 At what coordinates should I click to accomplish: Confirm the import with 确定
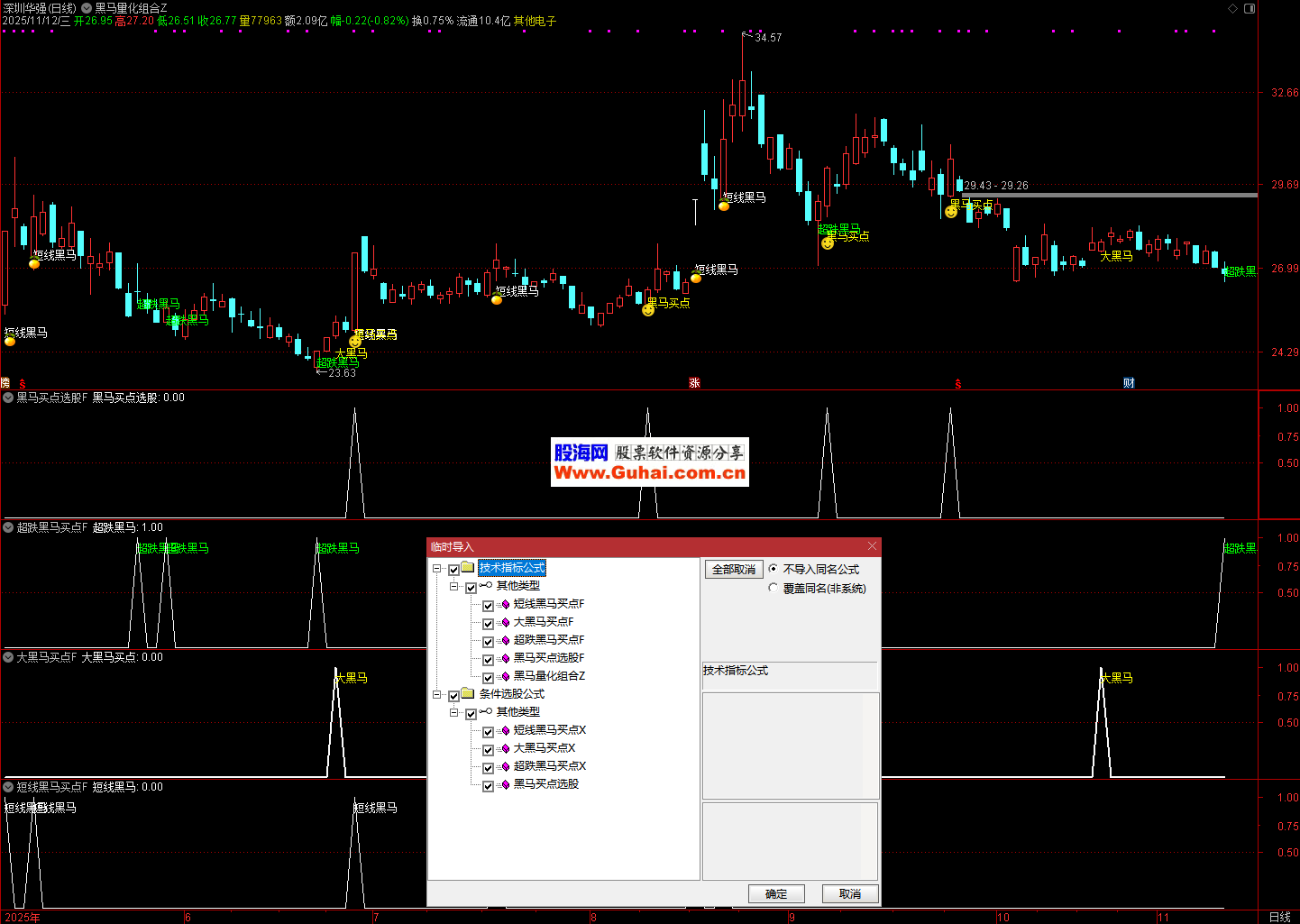point(775,893)
